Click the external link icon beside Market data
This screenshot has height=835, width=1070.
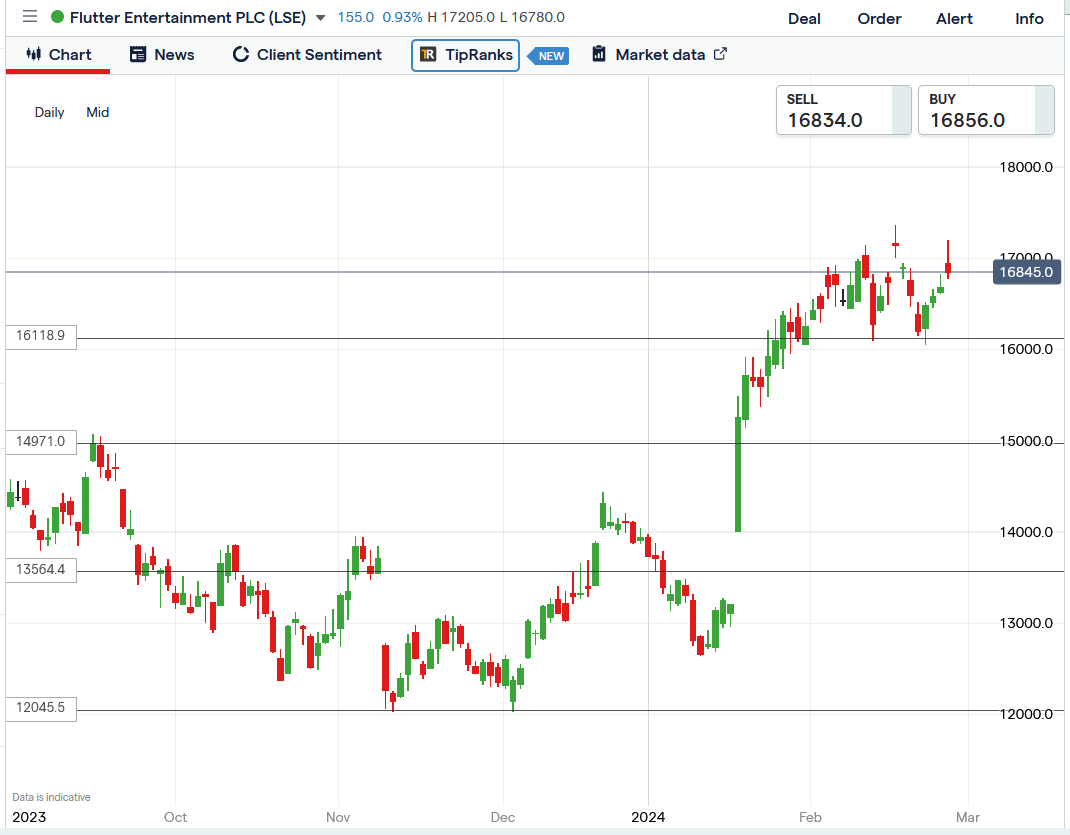[x=720, y=54]
